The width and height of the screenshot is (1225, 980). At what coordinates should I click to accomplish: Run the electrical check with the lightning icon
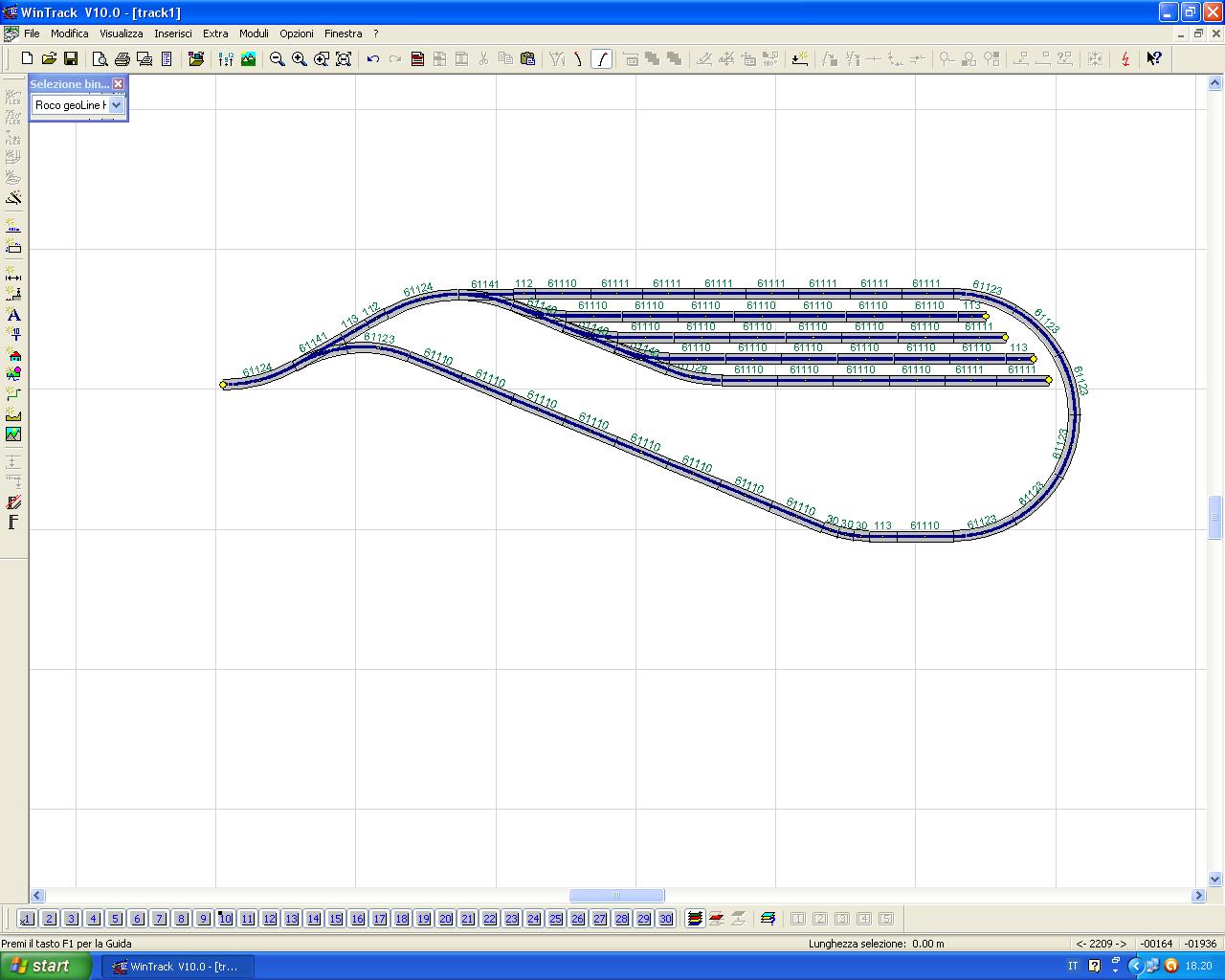click(x=1125, y=58)
